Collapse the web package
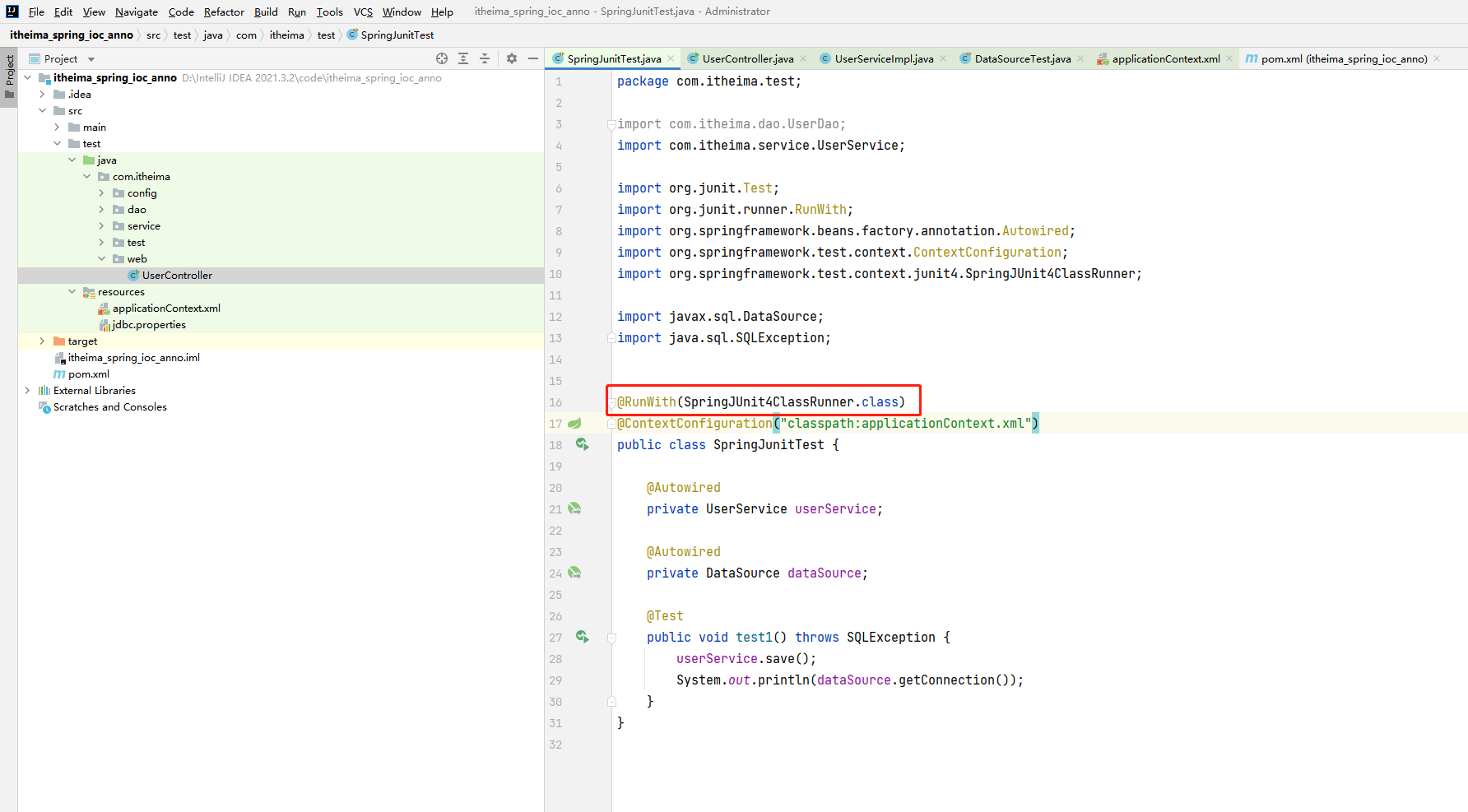This screenshot has height=812, width=1468. pyautogui.click(x=102, y=258)
